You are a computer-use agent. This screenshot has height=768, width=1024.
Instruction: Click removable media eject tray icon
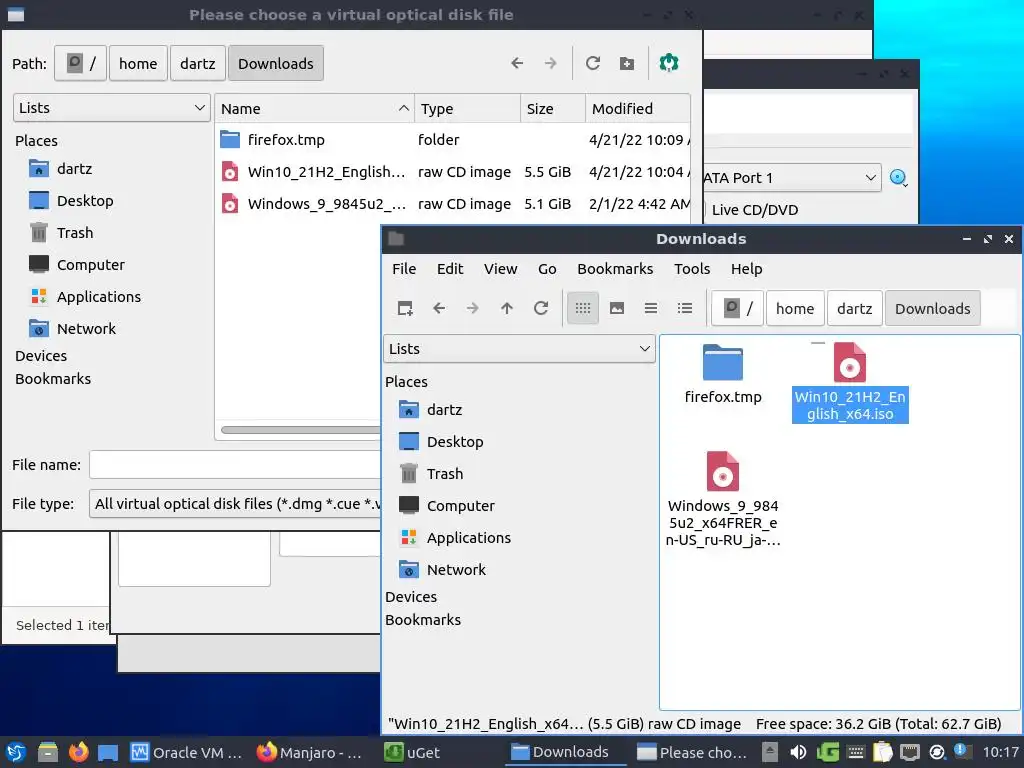(770, 752)
